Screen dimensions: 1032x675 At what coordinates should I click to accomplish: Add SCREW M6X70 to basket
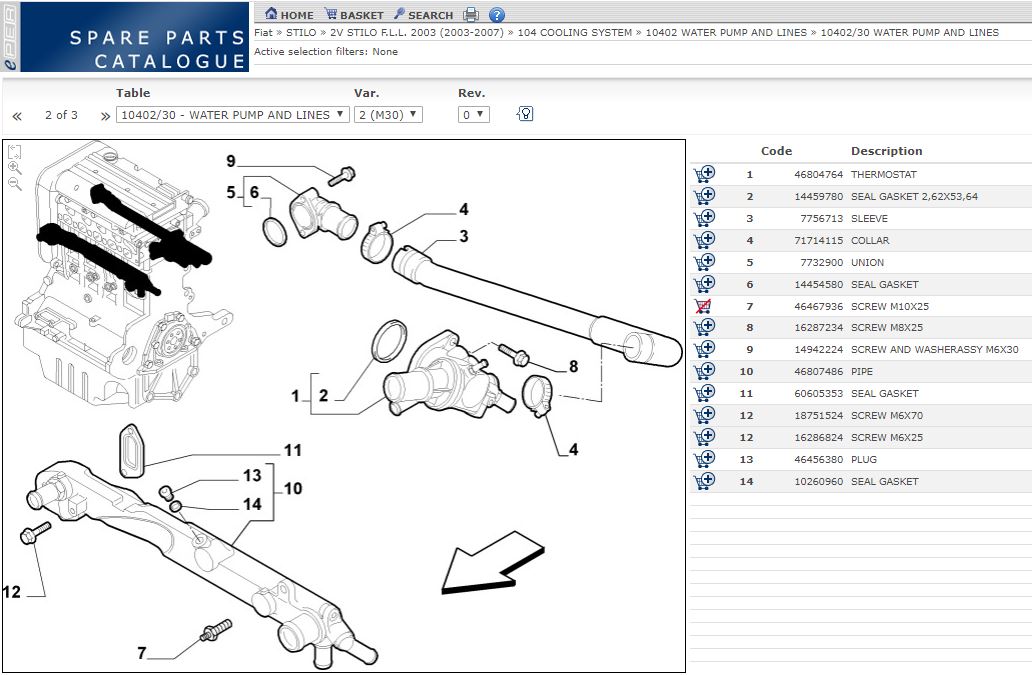coord(704,415)
